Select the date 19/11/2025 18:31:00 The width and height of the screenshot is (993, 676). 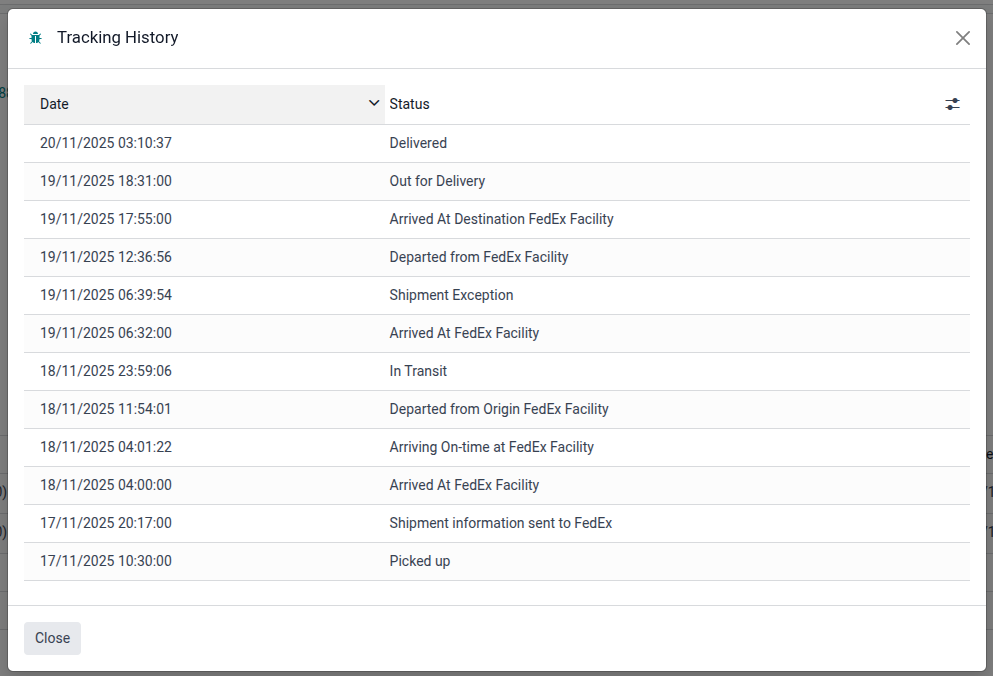(106, 181)
